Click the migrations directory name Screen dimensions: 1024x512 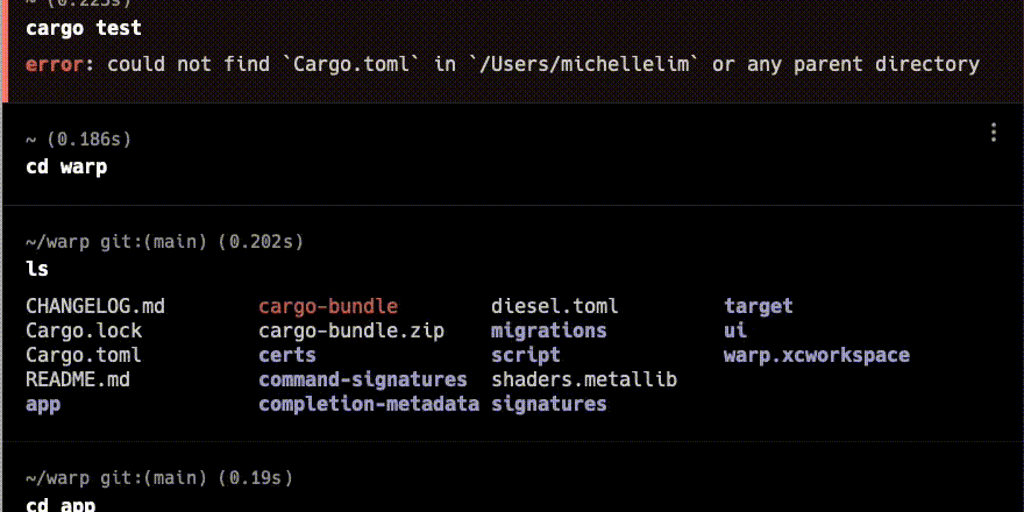(x=549, y=330)
